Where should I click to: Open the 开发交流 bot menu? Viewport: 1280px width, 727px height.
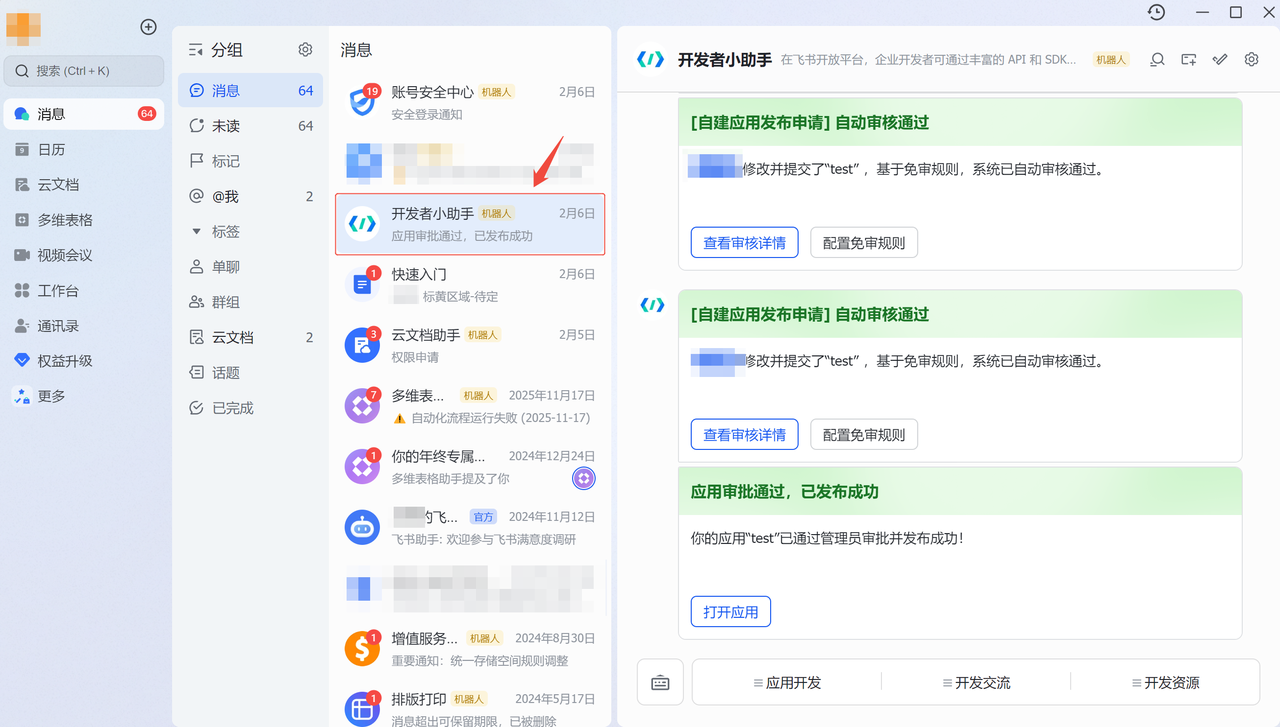976,683
